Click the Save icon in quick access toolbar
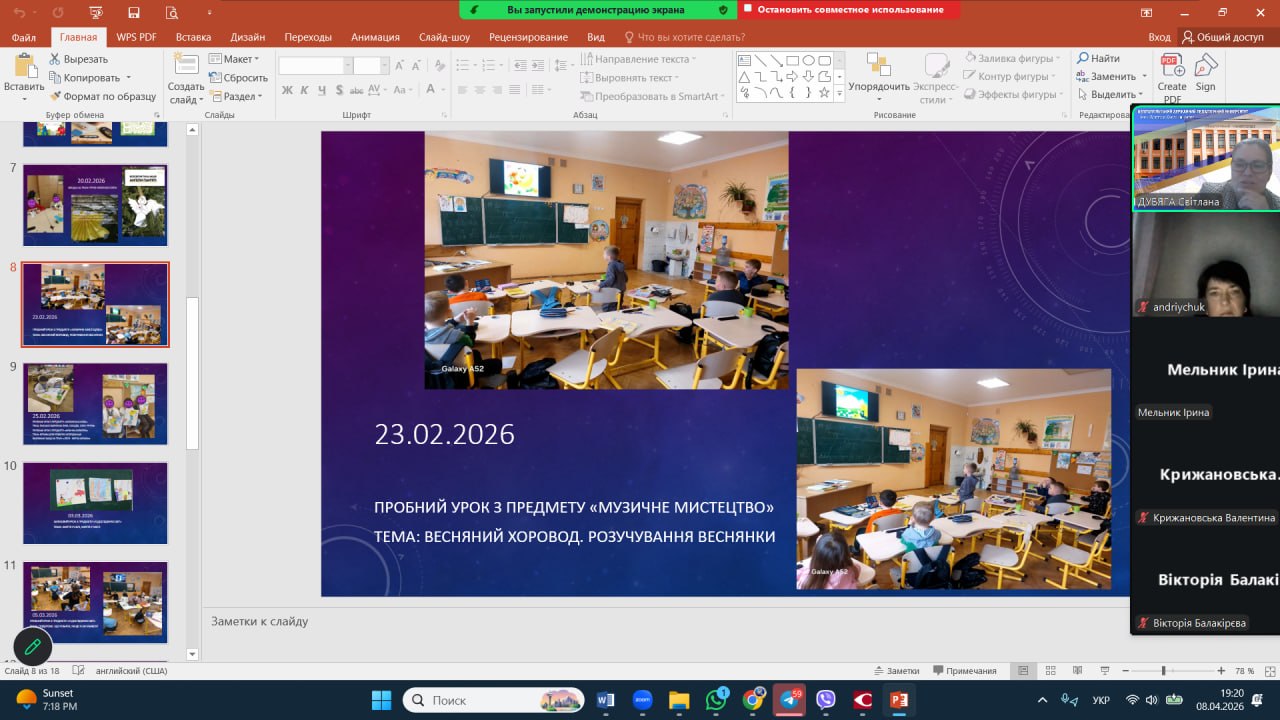The image size is (1280, 720). pos(134,12)
